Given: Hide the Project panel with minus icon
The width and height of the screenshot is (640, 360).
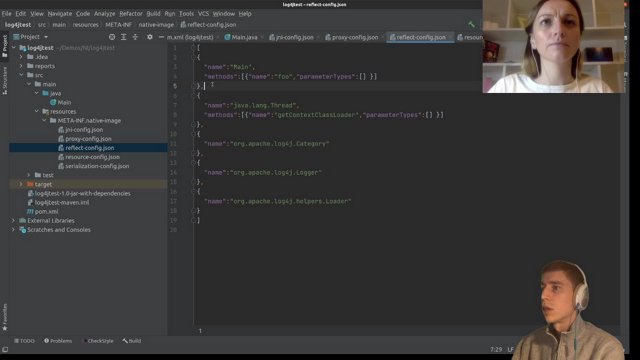Looking at the screenshot, I should [161, 37].
